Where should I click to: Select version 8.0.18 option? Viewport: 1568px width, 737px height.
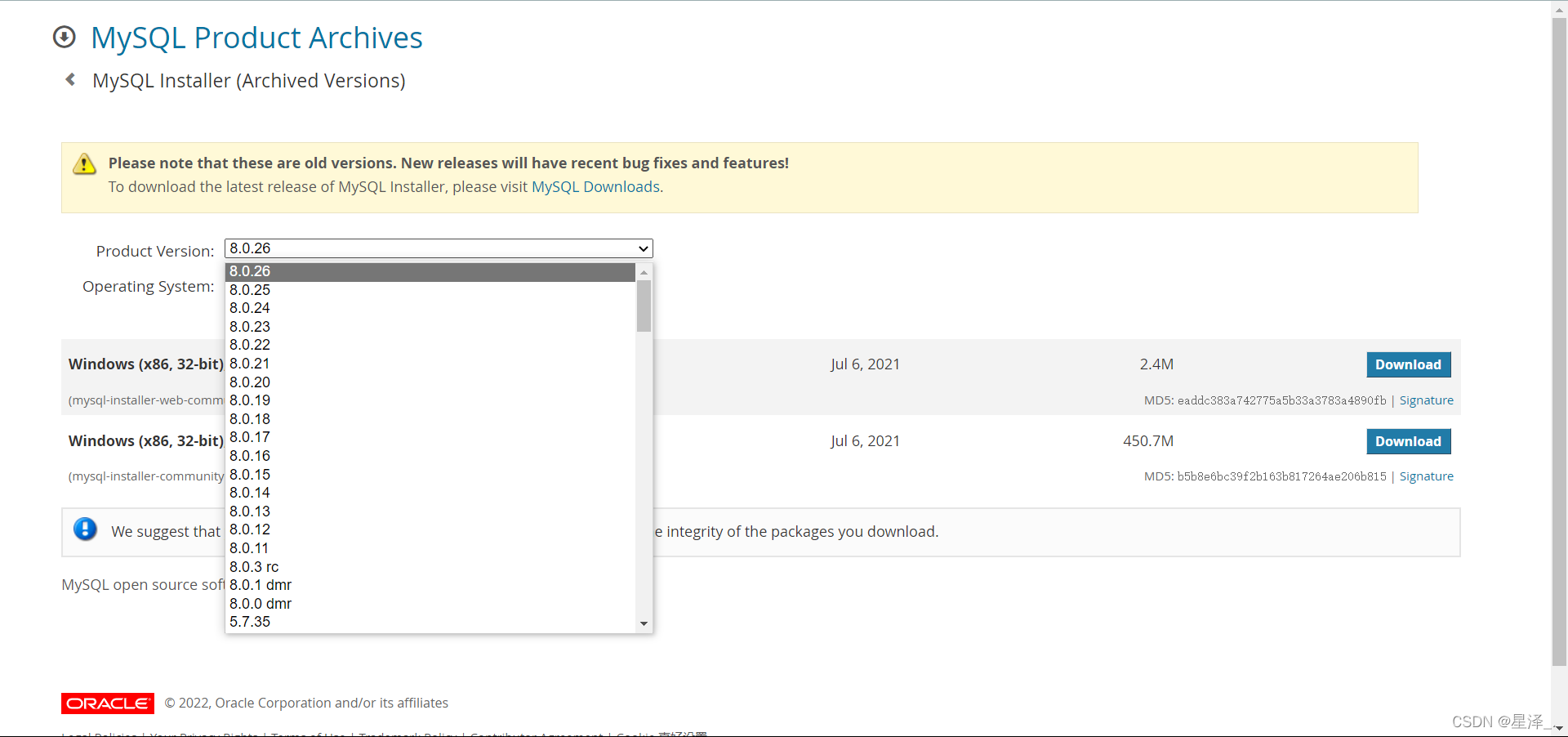click(x=430, y=419)
